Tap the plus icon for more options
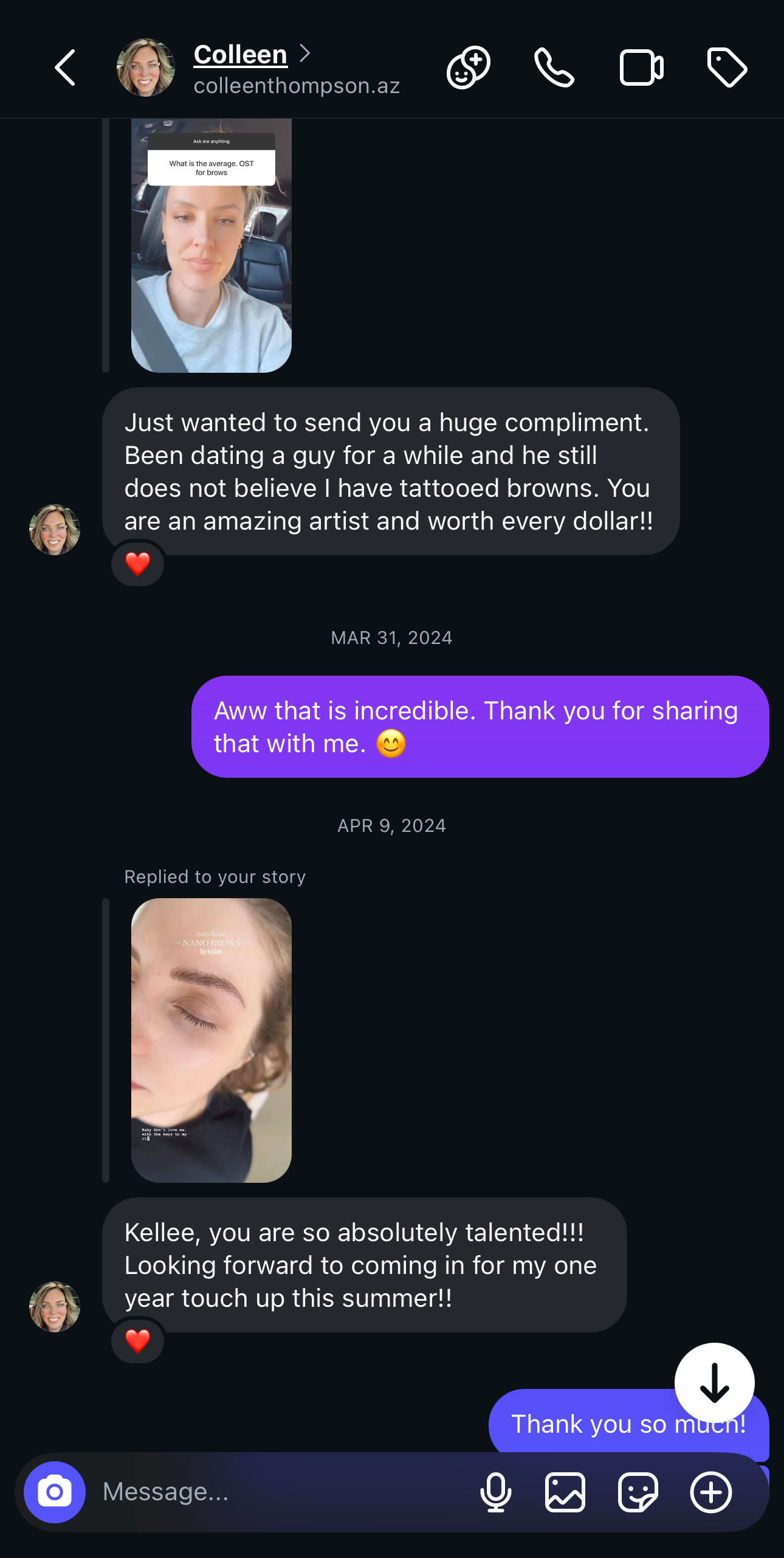Viewport: 784px width, 1558px height. click(710, 1492)
